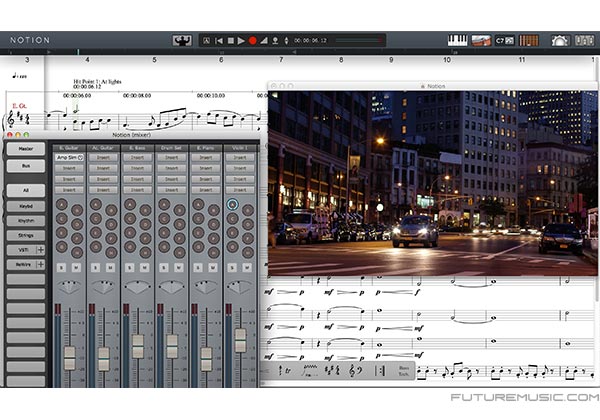The width and height of the screenshot is (600, 420).
Task: Open the orange drum pad icon
Action: [528, 40]
